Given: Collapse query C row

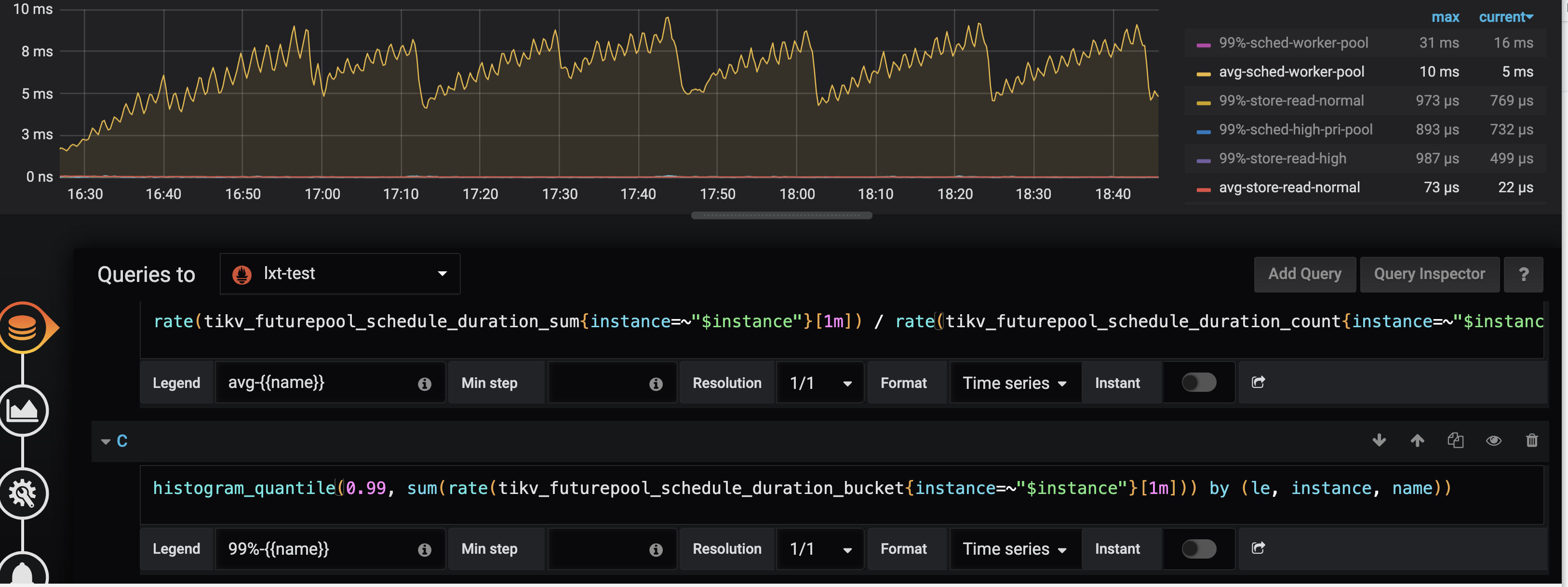Looking at the screenshot, I should point(106,441).
